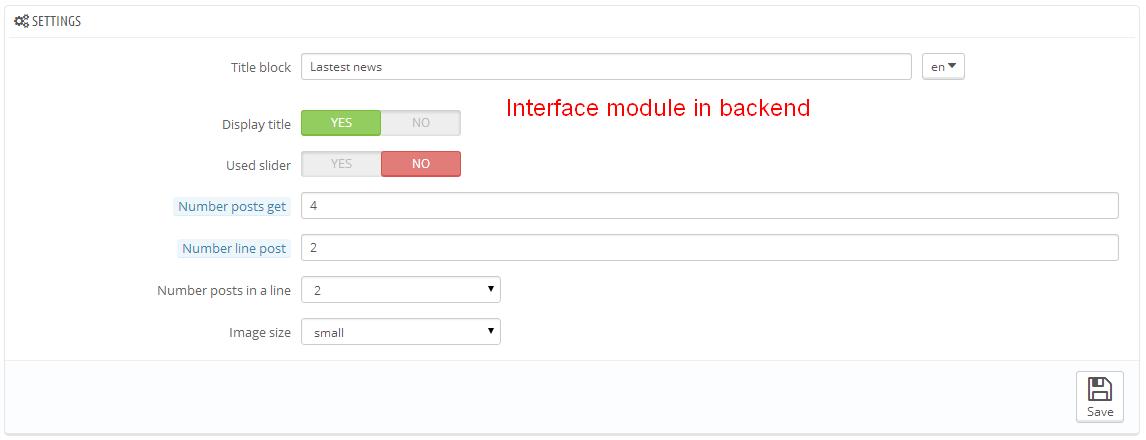The height and width of the screenshot is (440, 1146).
Task: Click the 'Image size' label text
Action: [x=260, y=333]
